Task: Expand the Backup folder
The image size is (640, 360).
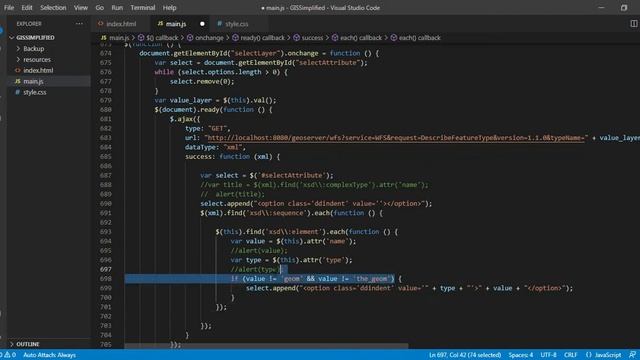Action: point(33,49)
